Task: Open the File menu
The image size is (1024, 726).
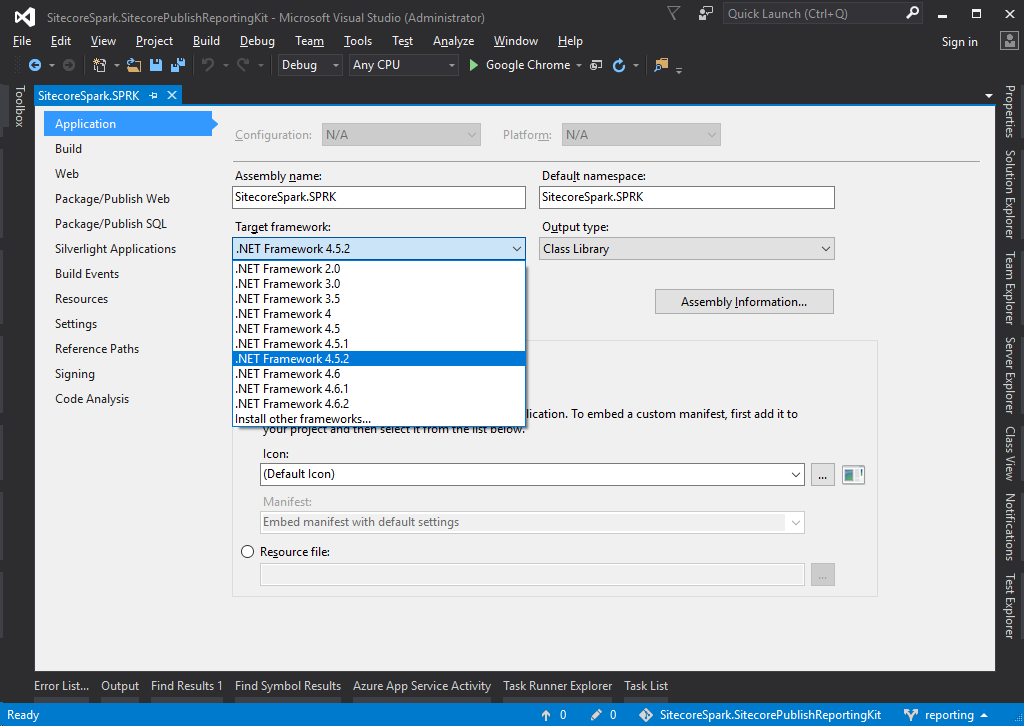Action: [22, 41]
